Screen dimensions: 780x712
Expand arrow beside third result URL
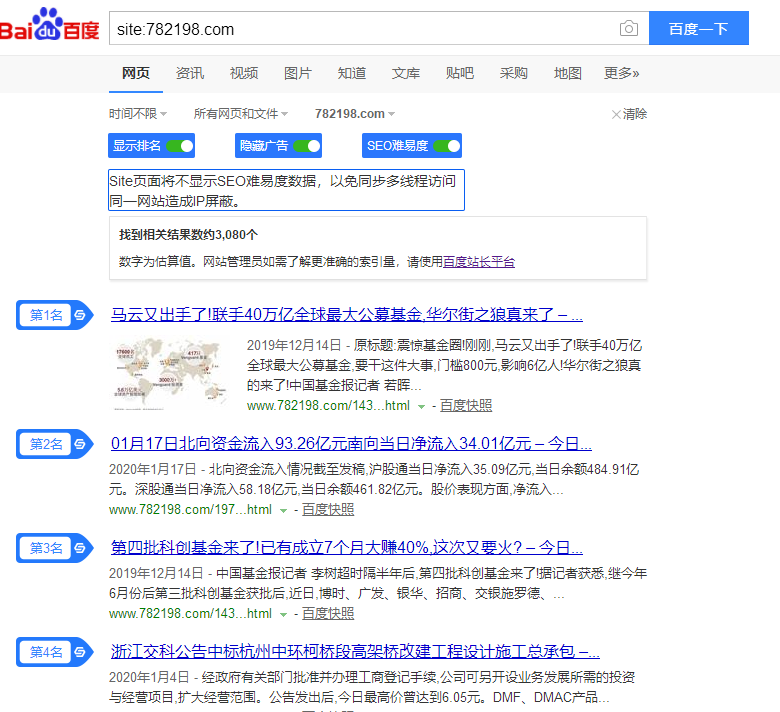pyautogui.click(x=283, y=614)
